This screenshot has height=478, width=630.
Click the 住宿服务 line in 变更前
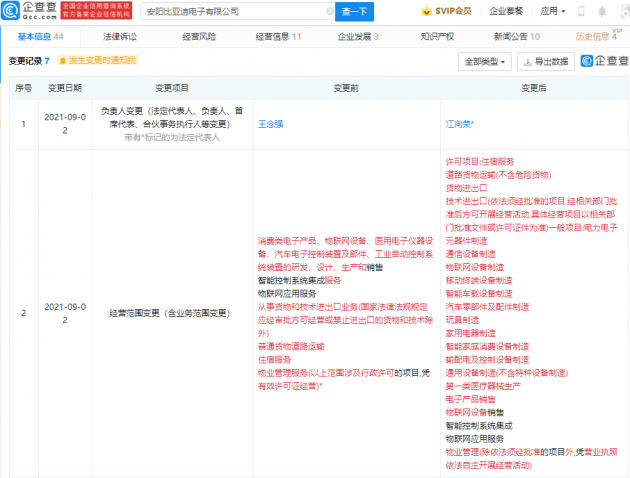[274, 360]
